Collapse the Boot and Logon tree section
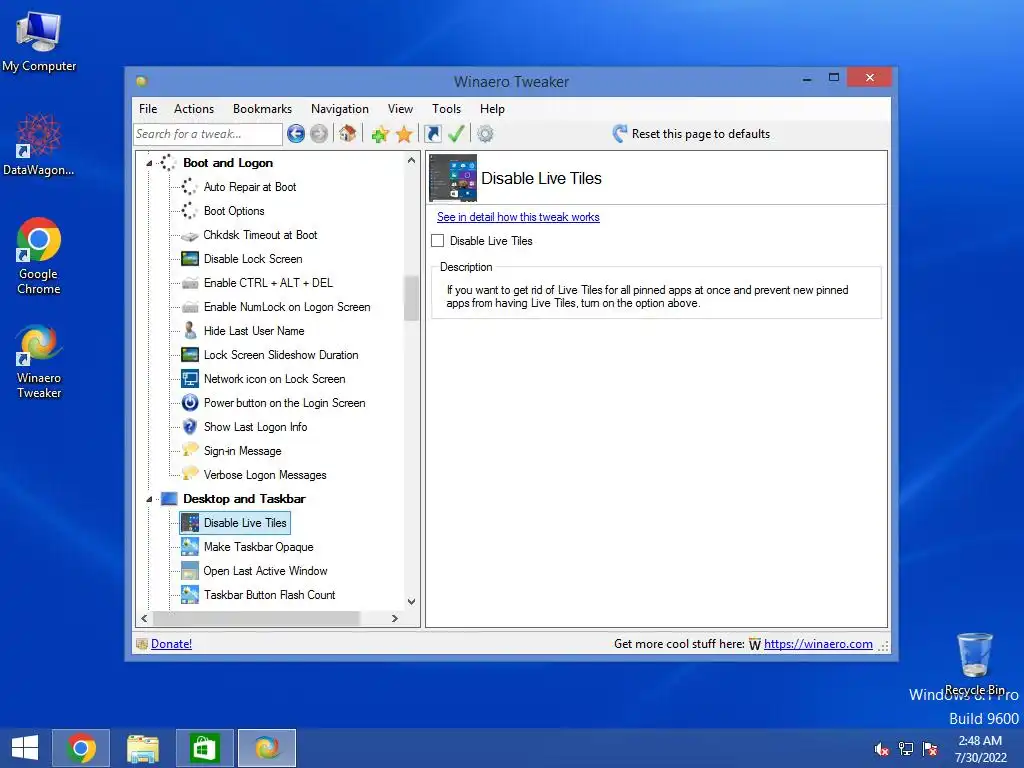The width and height of the screenshot is (1024, 768). tap(150, 163)
